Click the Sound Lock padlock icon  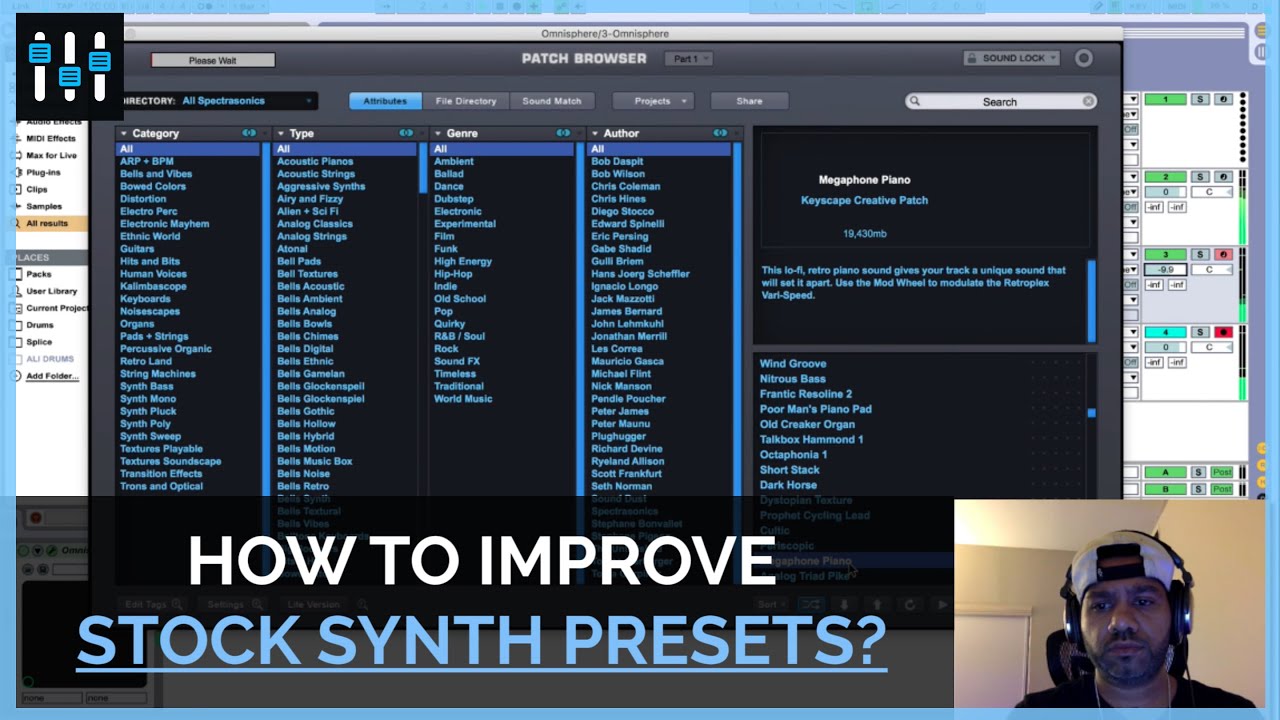973,58
